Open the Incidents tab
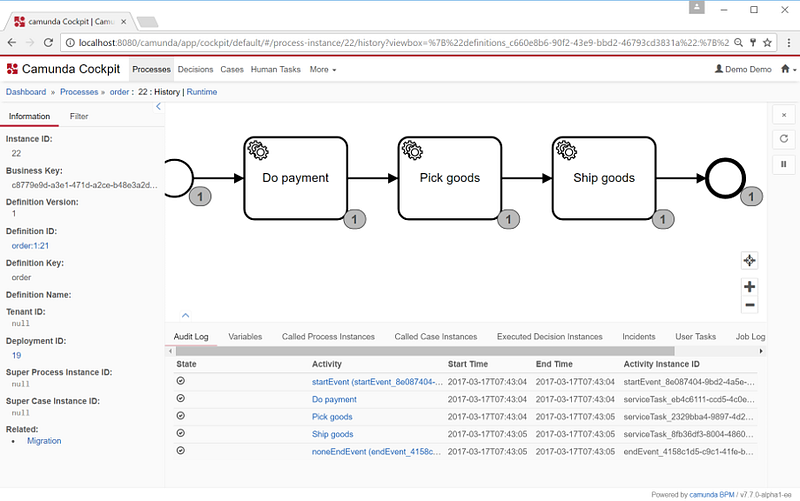This screenshot has height=501, width=800. click(x=639, y=337)
